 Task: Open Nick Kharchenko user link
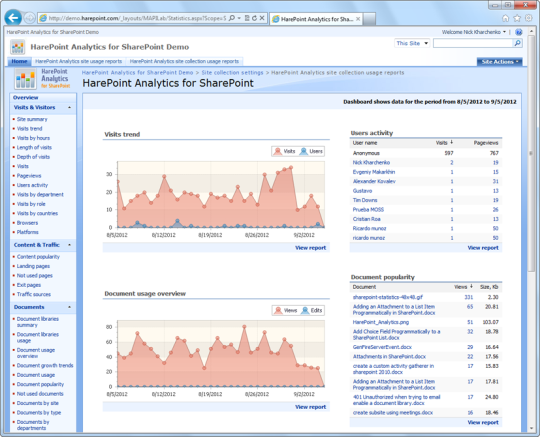pyautogui.click(x=371, y=163)
